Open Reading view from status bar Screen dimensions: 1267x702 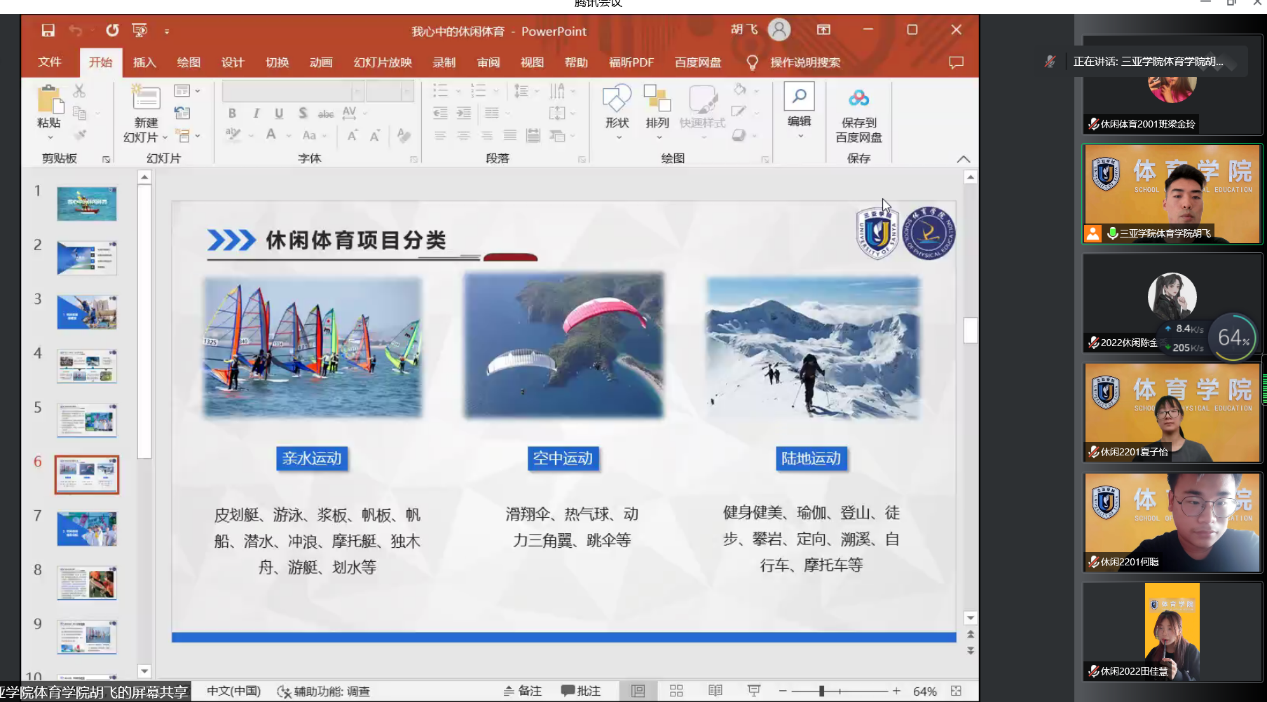coord(715,691)
